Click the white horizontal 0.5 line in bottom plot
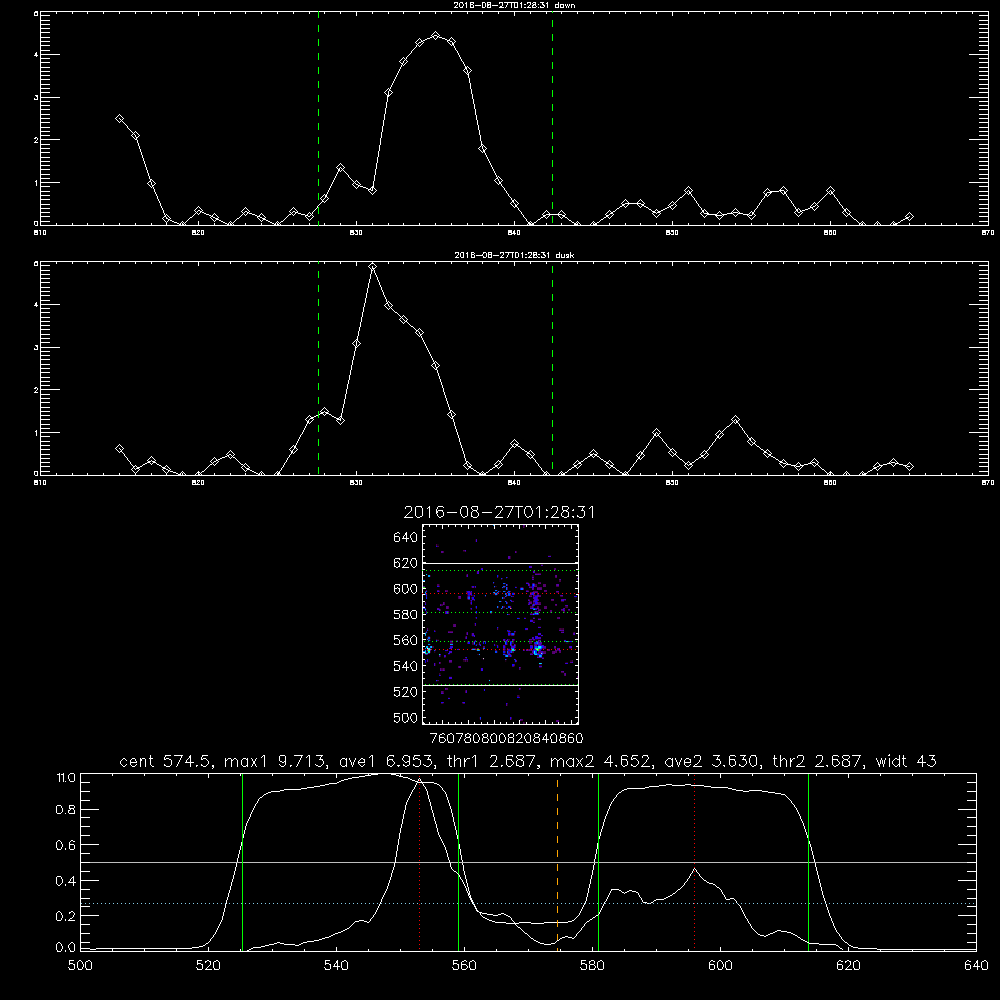Viewport: 1000px width, 1000px height. [529, 862]
